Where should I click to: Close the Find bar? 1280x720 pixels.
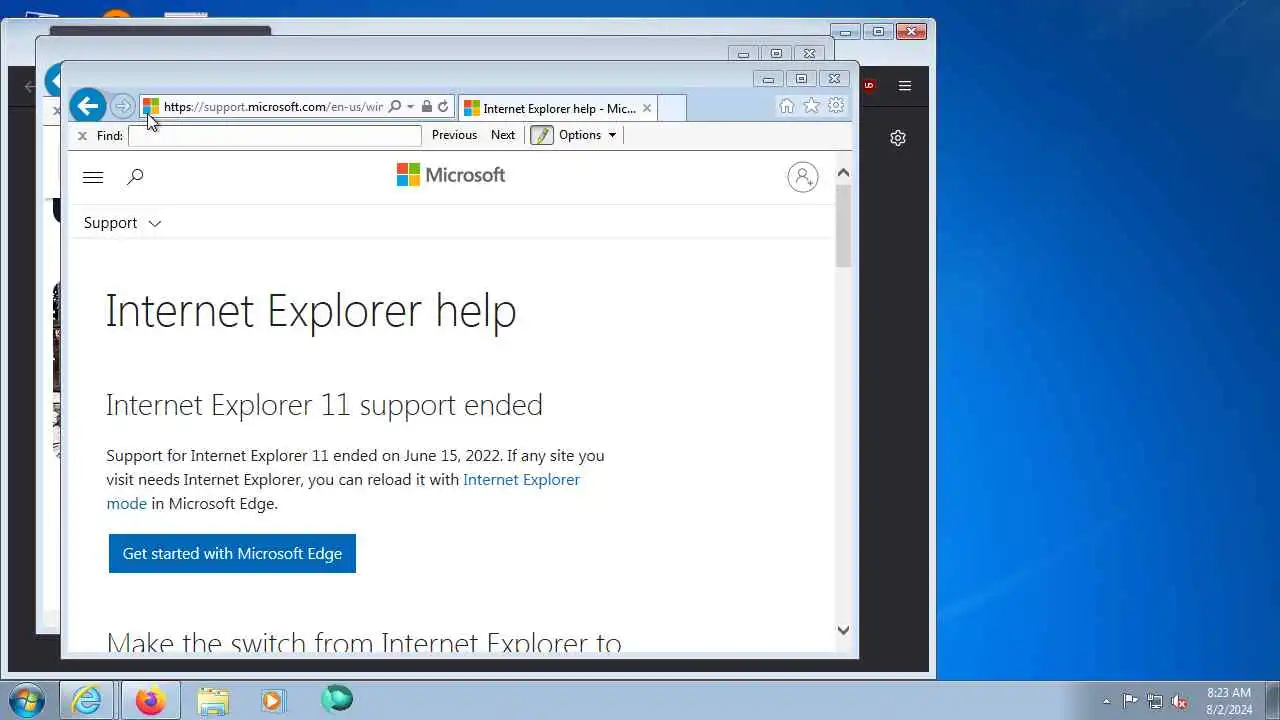[x=82, y=136]
